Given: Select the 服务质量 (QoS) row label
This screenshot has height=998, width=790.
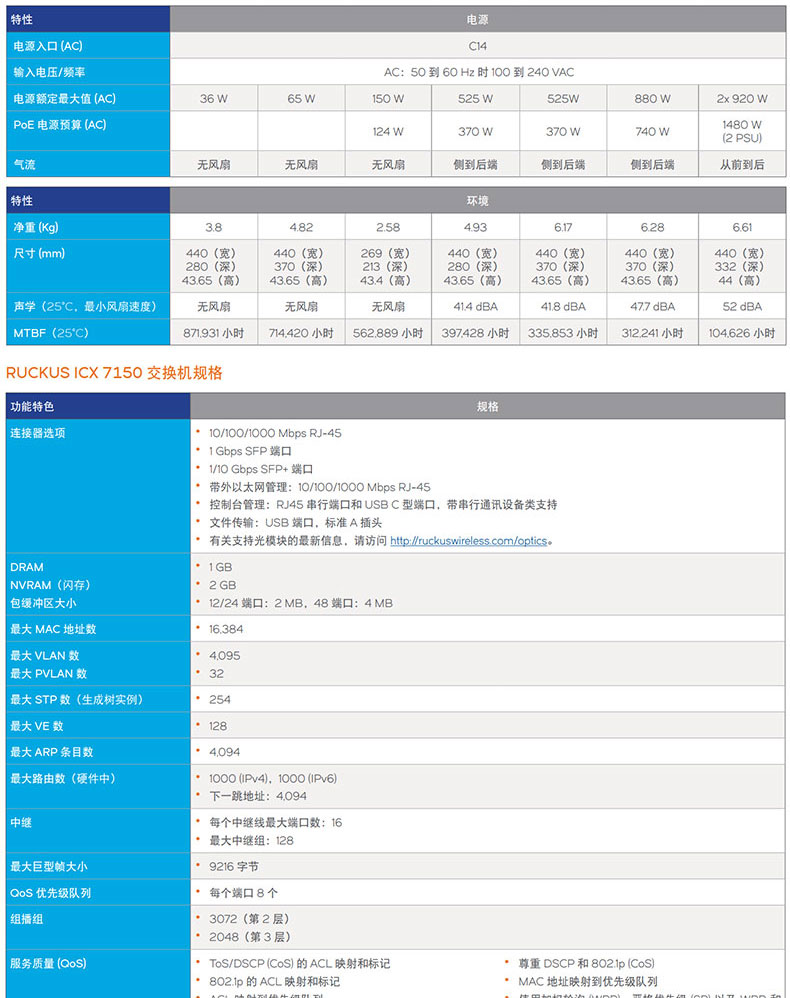Looking at the screenshot, I should [x=48, y=964].
